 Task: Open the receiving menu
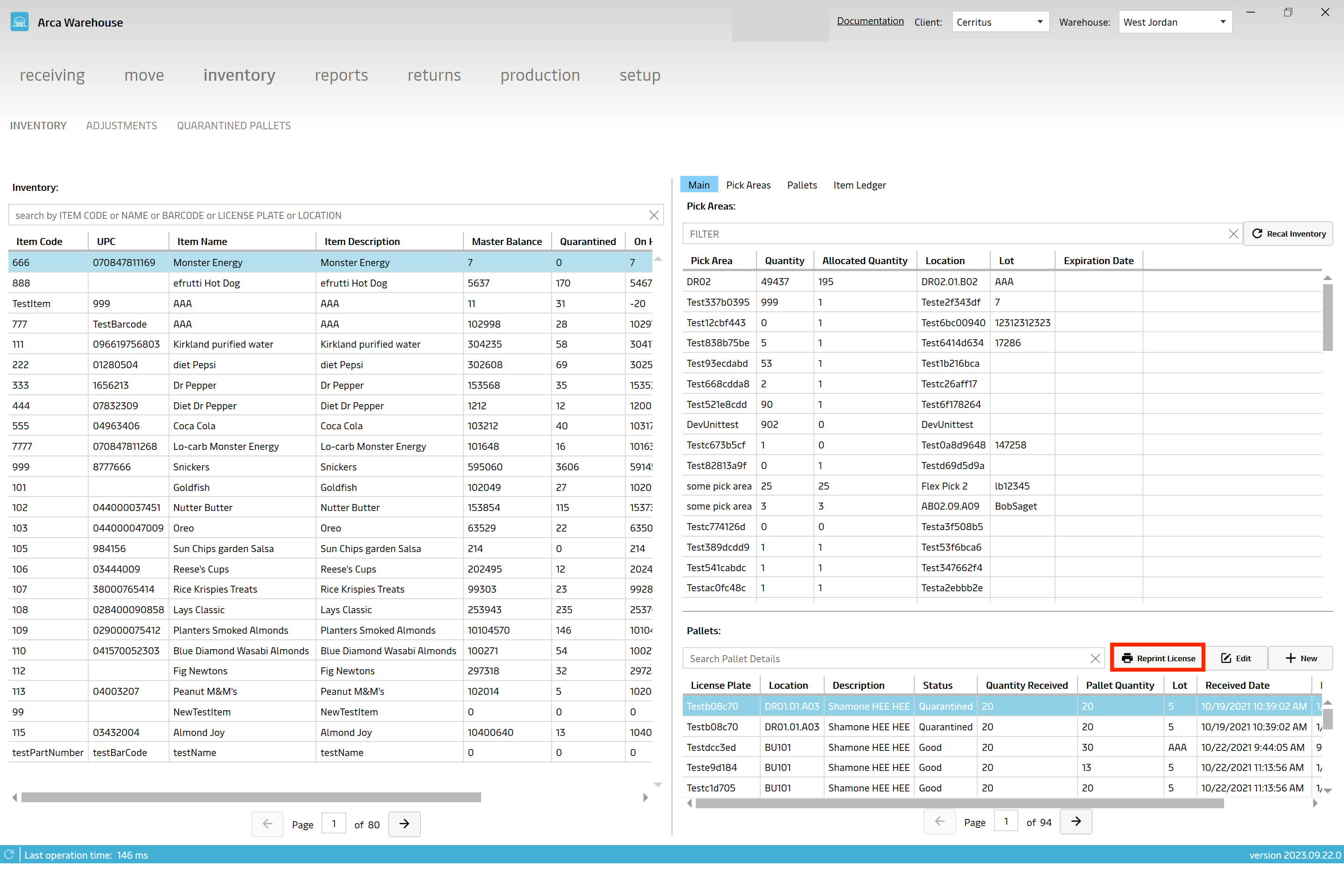[52, 75]
